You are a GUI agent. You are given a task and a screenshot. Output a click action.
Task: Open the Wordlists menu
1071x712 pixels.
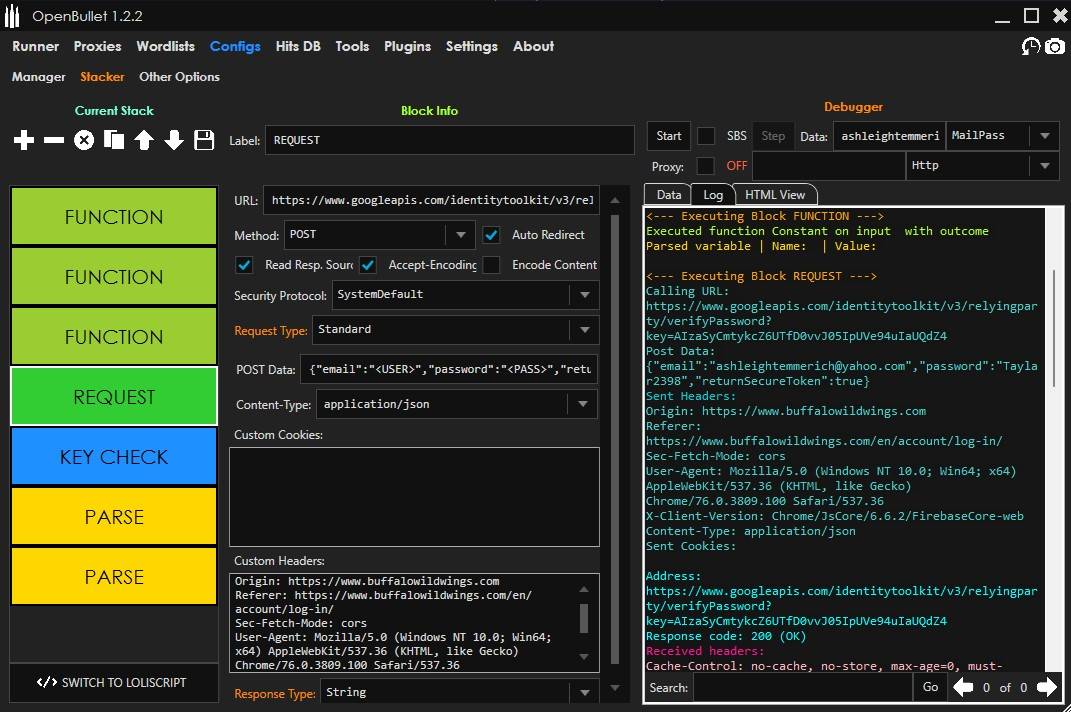point(165,46)
